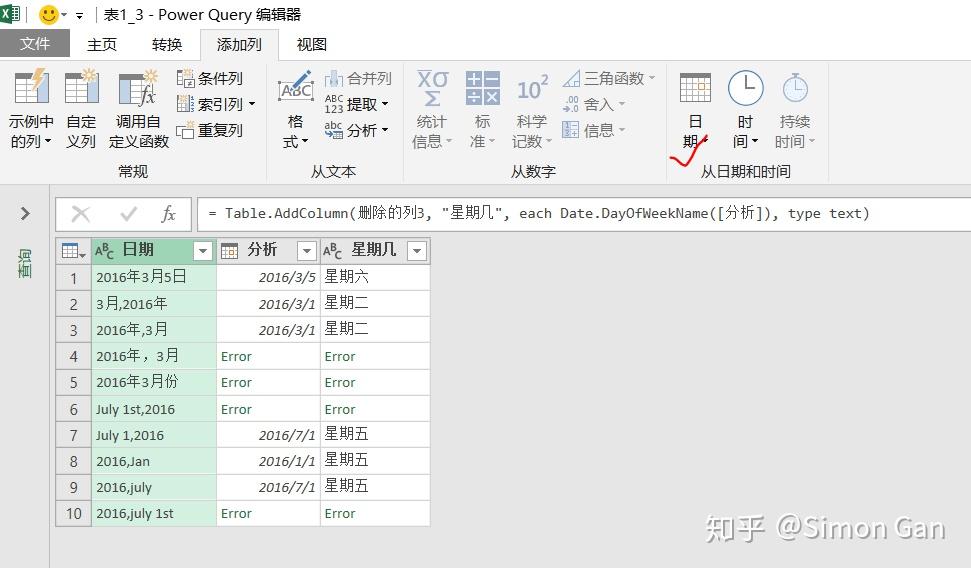
Task: Switch to the View (视图) tab
Action: click(311, 45)
